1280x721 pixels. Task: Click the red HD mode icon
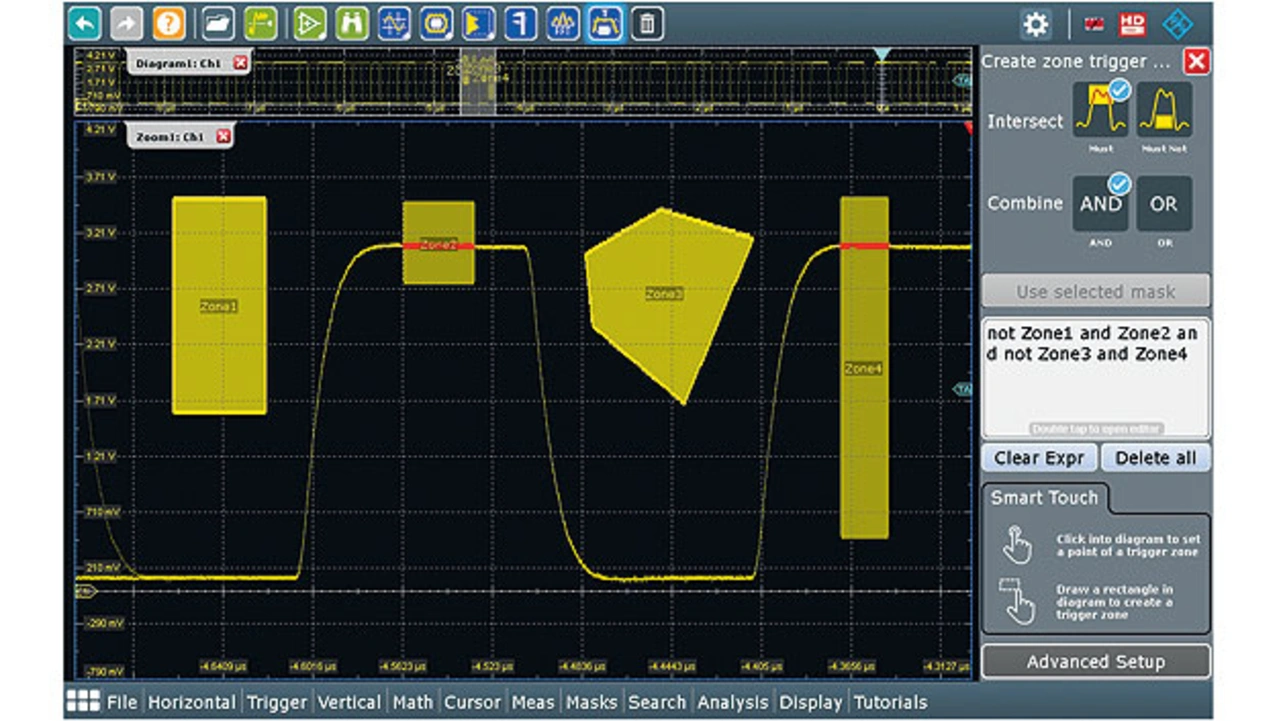click(1131, 24)
